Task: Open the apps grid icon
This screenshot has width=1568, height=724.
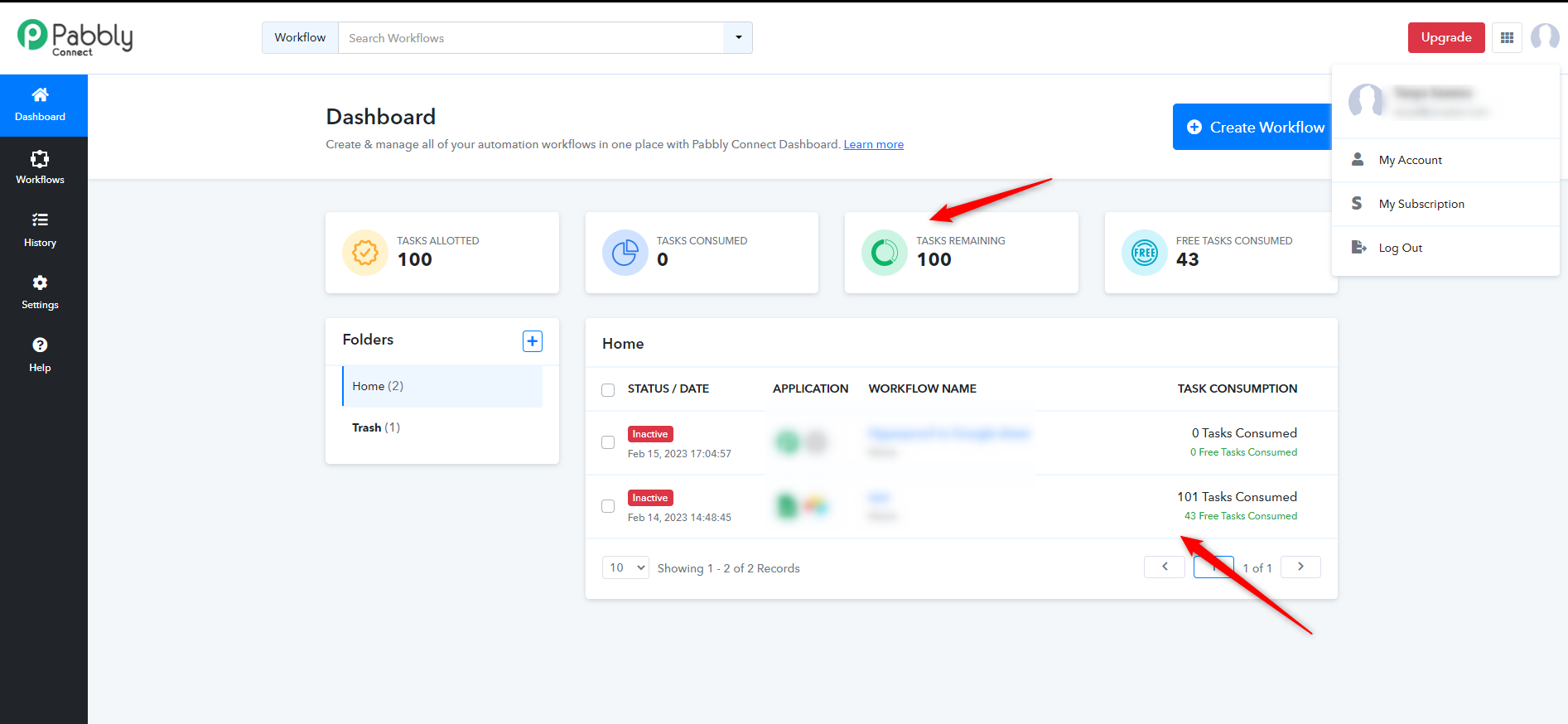Action: point(1507,37)
